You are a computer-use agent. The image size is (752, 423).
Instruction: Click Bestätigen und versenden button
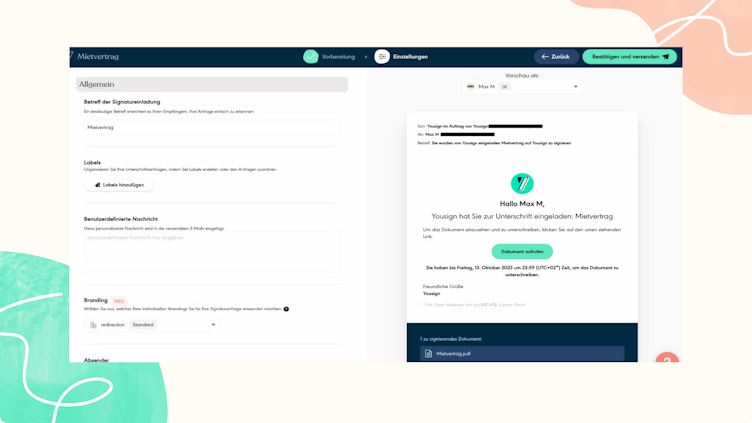click(630, 57)
